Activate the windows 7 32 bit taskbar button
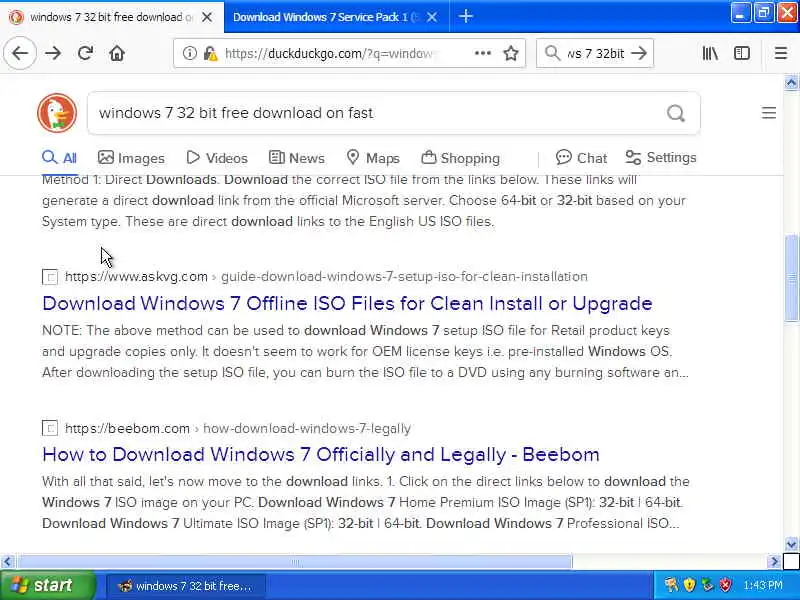The height and width of the screenshot is (600, 800). (x=186, y=586)
